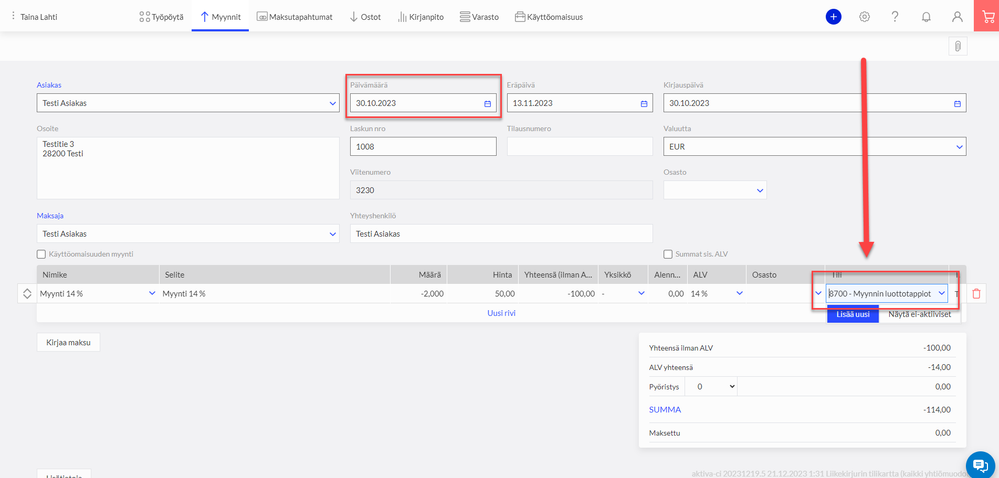This screenshot has height=478, width=999.
Task: Open the settings gear icon
Action: pos(864,17)
